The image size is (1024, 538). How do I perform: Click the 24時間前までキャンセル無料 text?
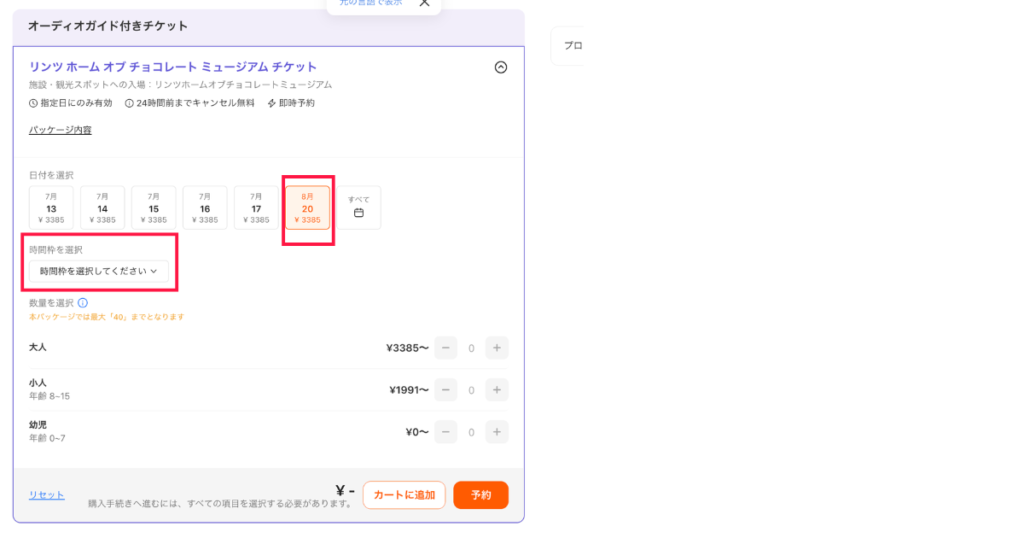coord(195,103)
